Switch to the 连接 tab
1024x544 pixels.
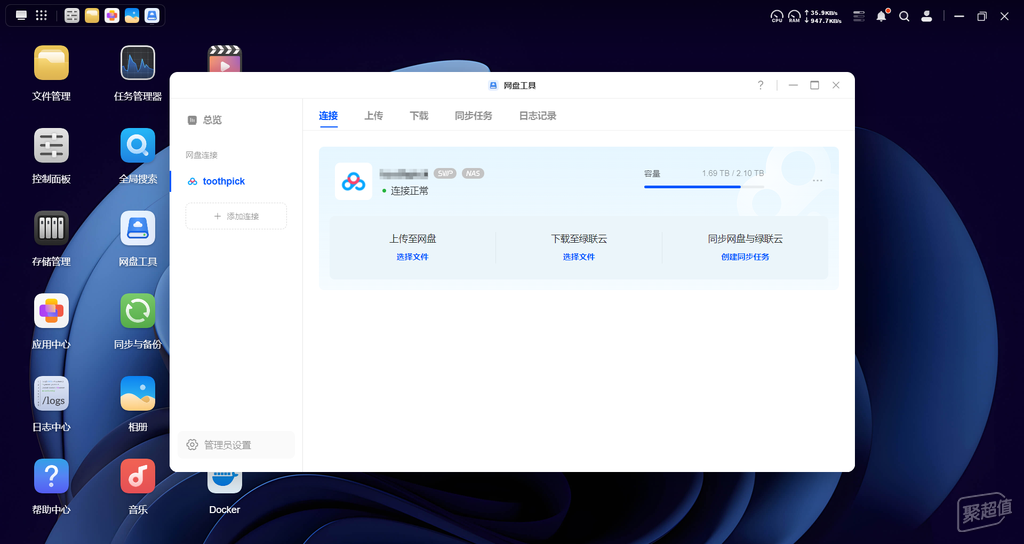pyautogui.click(x=328, y=116)
